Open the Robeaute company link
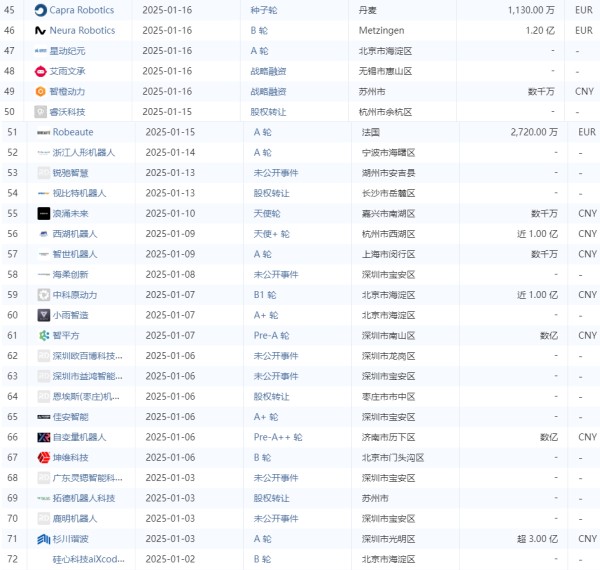The image size is (600, 570). pos(75,132)
